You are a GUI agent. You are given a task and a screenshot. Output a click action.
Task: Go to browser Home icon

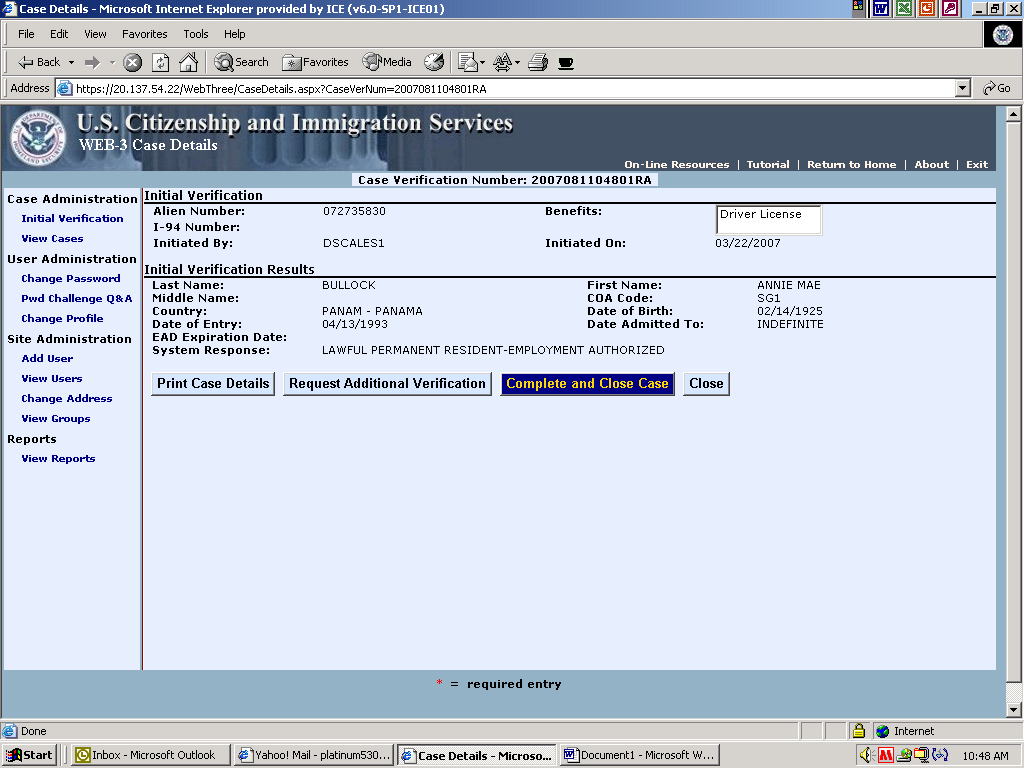pos(188,62)
